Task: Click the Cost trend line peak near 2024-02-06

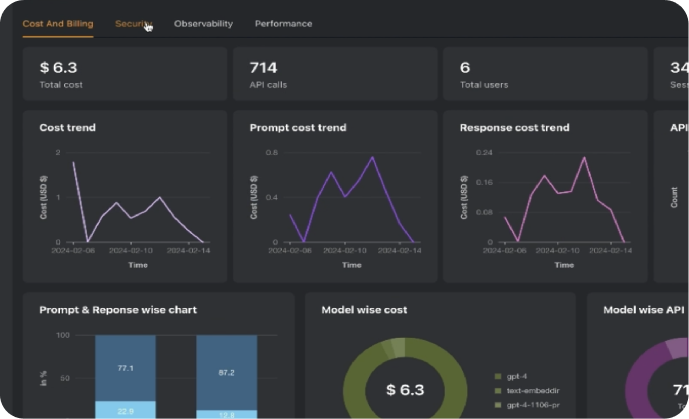Action: pos(73,163)
